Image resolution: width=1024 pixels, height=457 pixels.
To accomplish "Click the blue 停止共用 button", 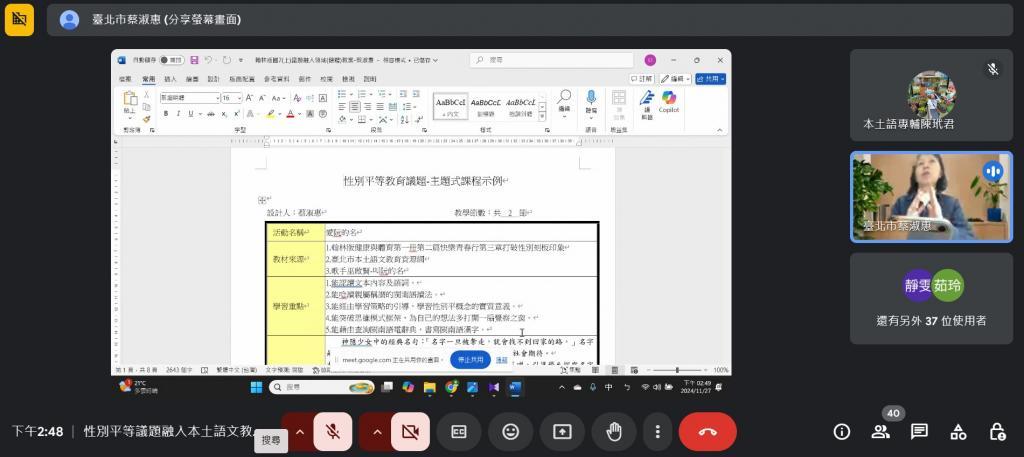I will (470, 359).
